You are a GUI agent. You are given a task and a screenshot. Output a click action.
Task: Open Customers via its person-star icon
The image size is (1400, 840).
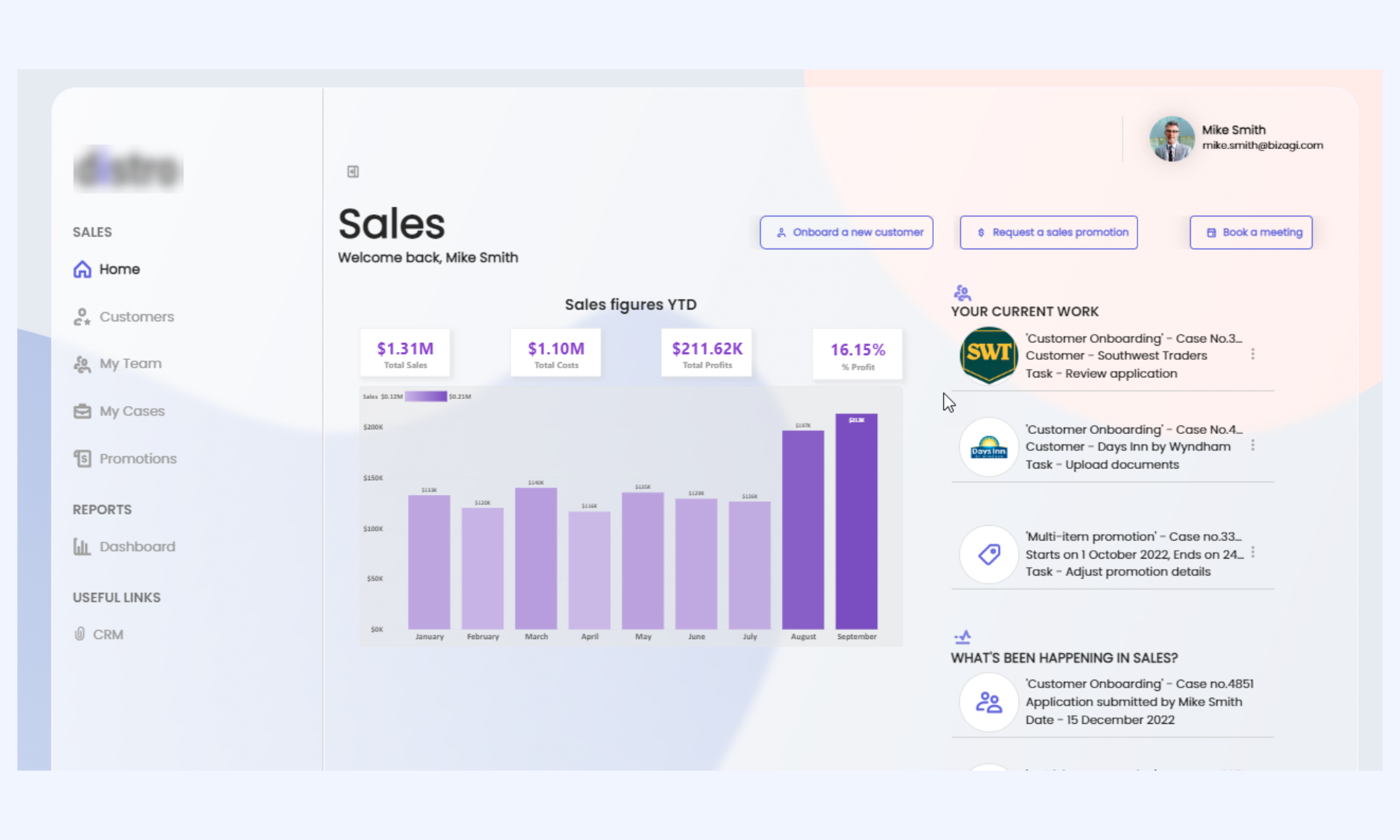click(83, 317)
